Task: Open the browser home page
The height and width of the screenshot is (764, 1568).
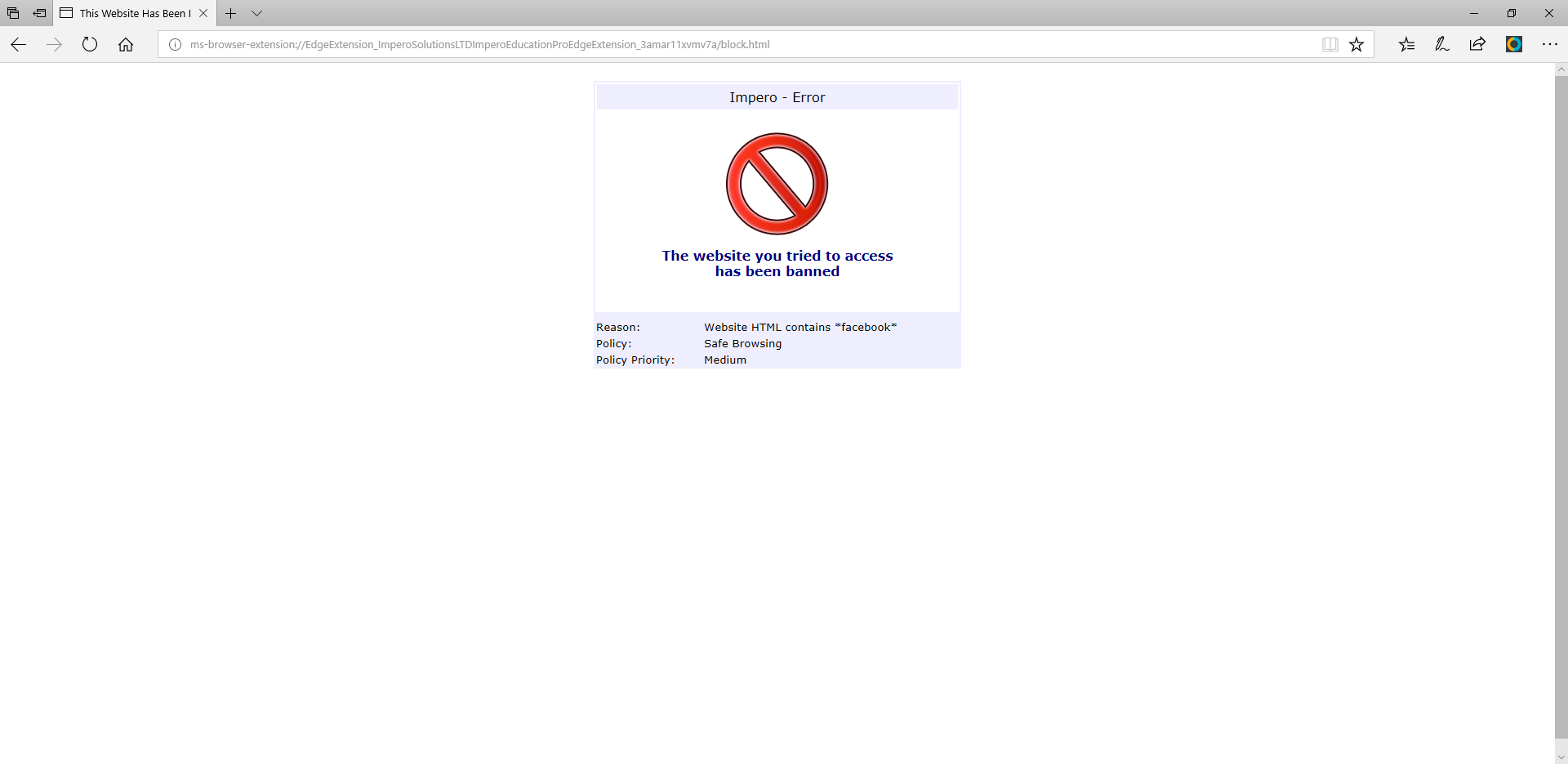Action: click(126, 45)
